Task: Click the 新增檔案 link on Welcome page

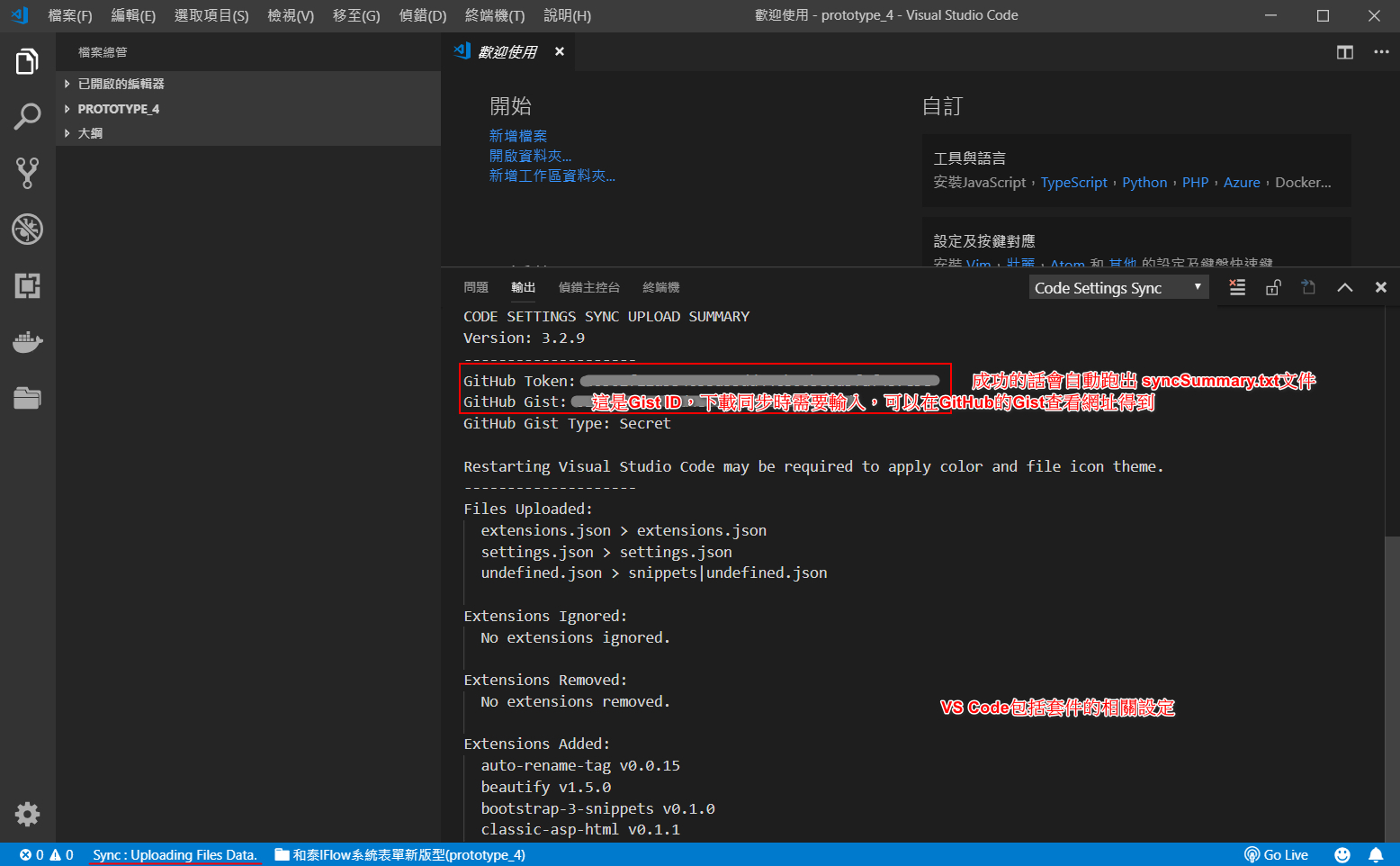Action: [x=517, y=135]
